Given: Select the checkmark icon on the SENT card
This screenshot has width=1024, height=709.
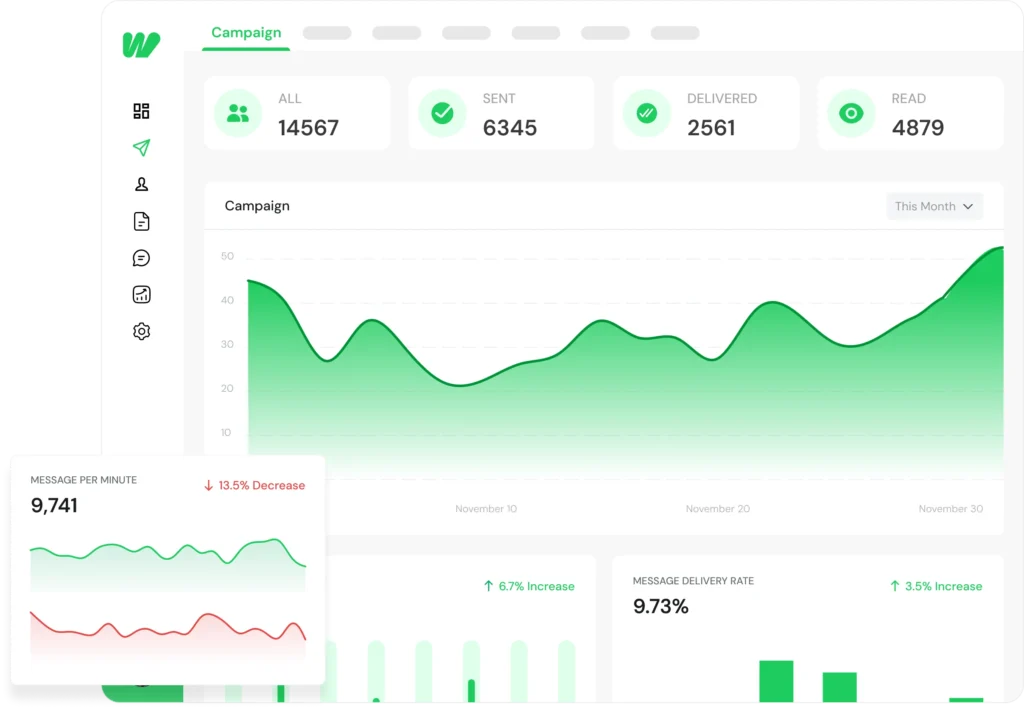Looking at the screenshot, I should [442, 114].
